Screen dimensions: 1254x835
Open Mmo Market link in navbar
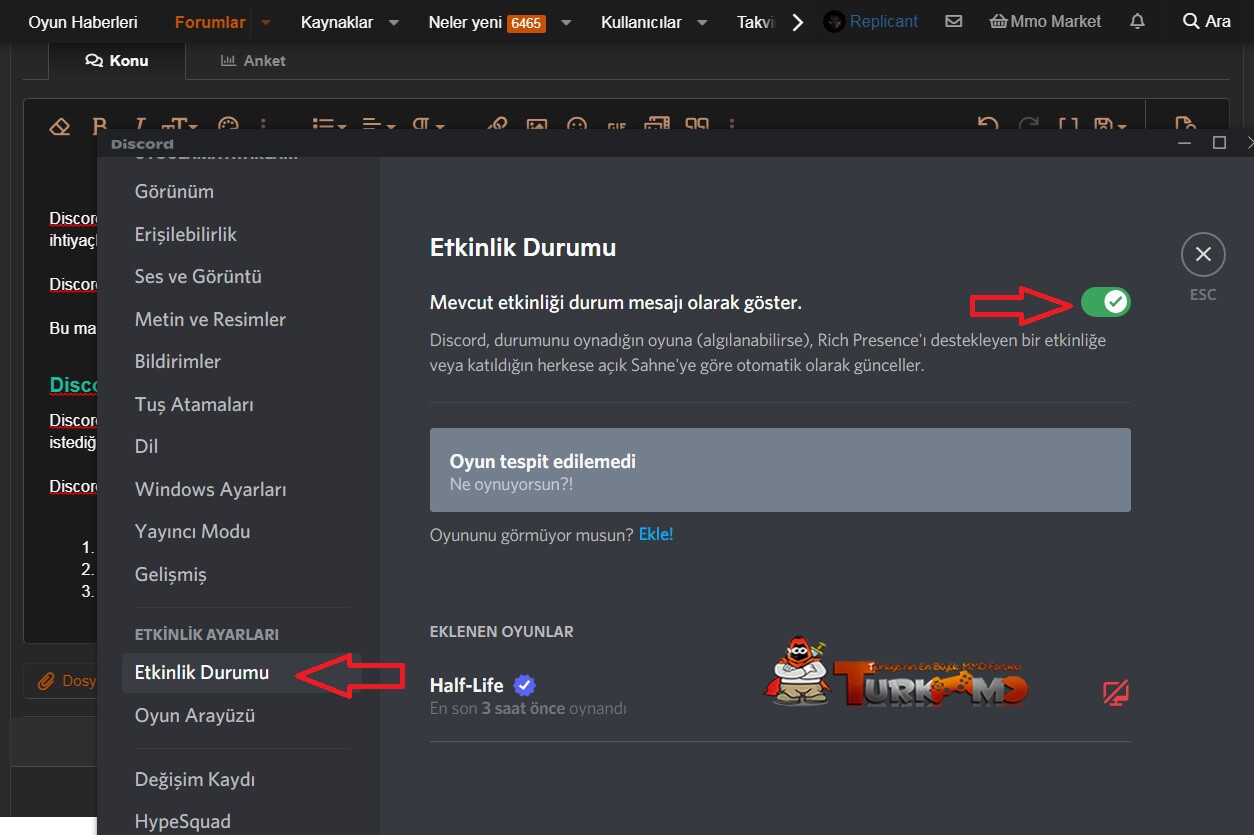coord(1045,21)
